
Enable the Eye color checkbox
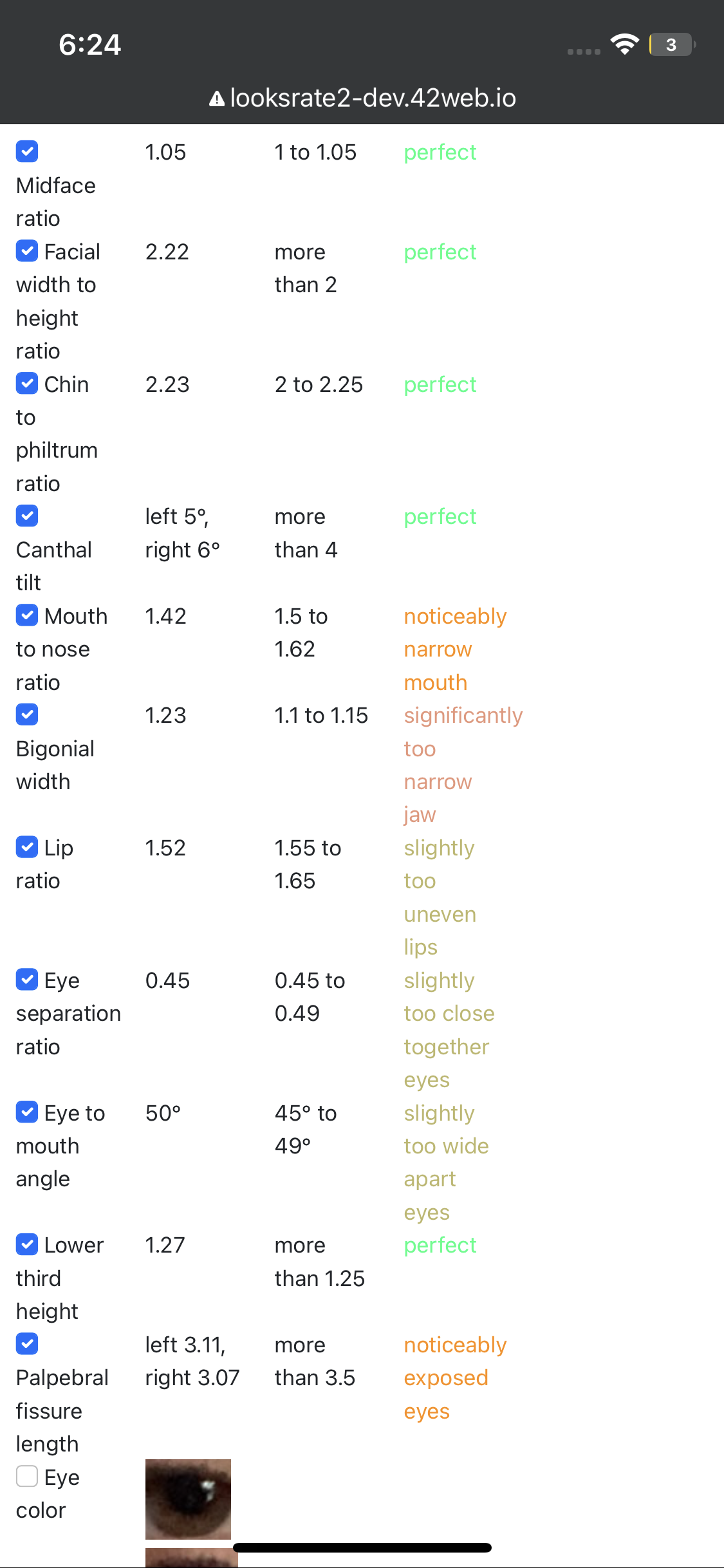click(x=27, y=1476)
